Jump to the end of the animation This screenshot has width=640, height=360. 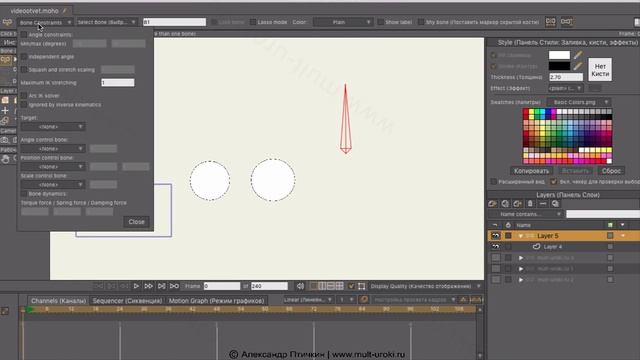tap(162, 286)
